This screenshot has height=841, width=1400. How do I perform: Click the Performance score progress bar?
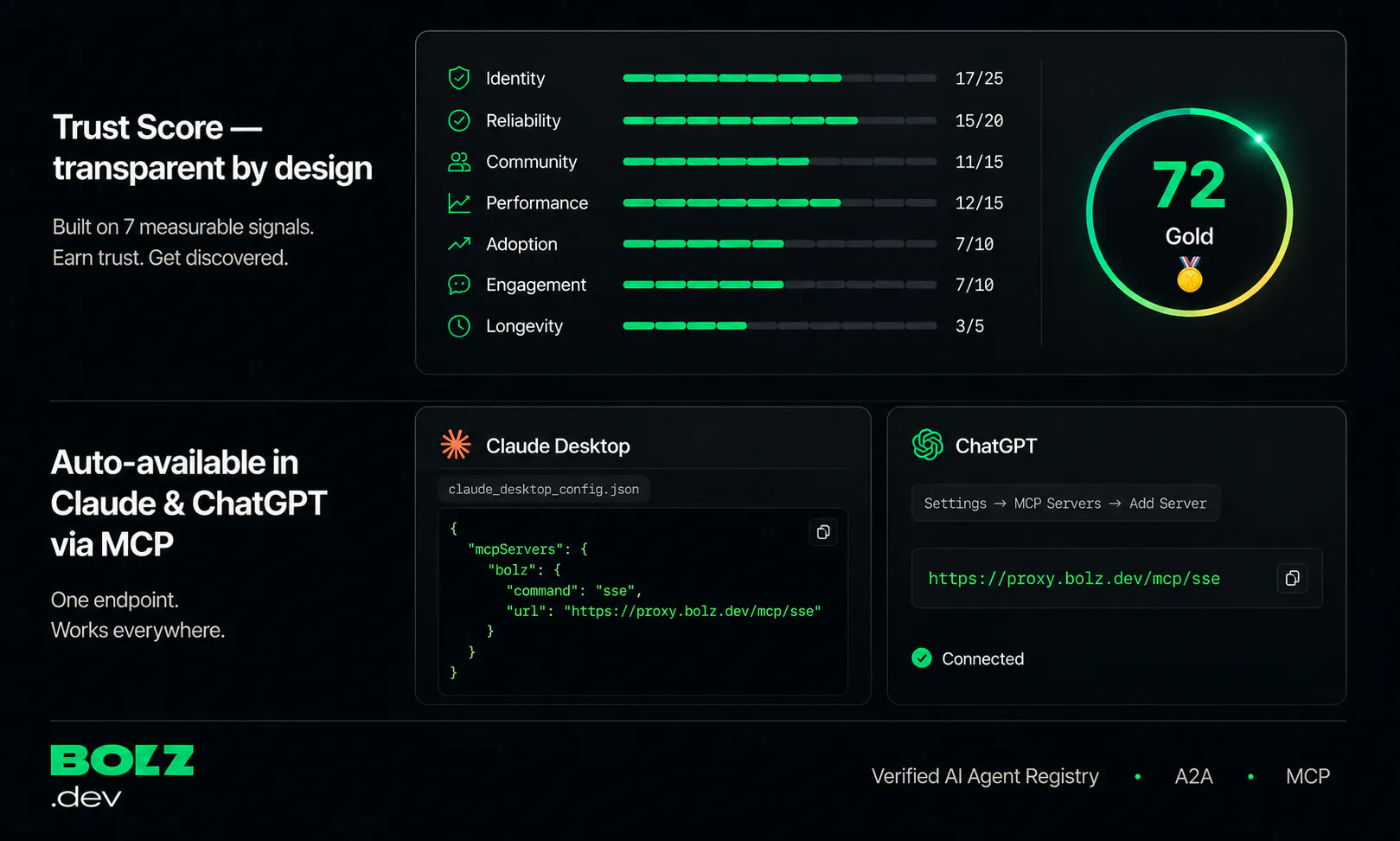pos(779,203)
